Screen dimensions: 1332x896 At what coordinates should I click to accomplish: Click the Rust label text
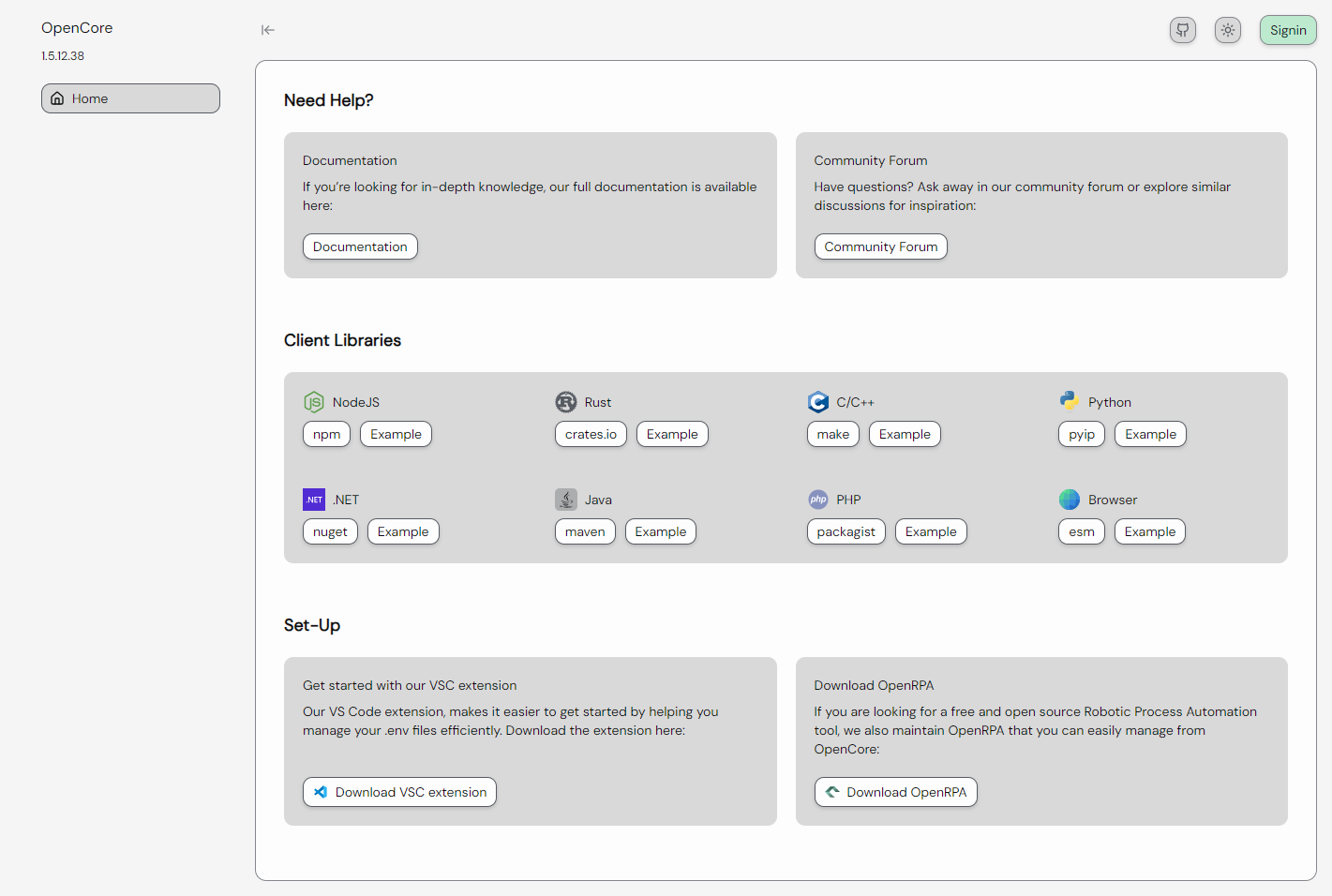pyautogui.click(x=598, y=402)
